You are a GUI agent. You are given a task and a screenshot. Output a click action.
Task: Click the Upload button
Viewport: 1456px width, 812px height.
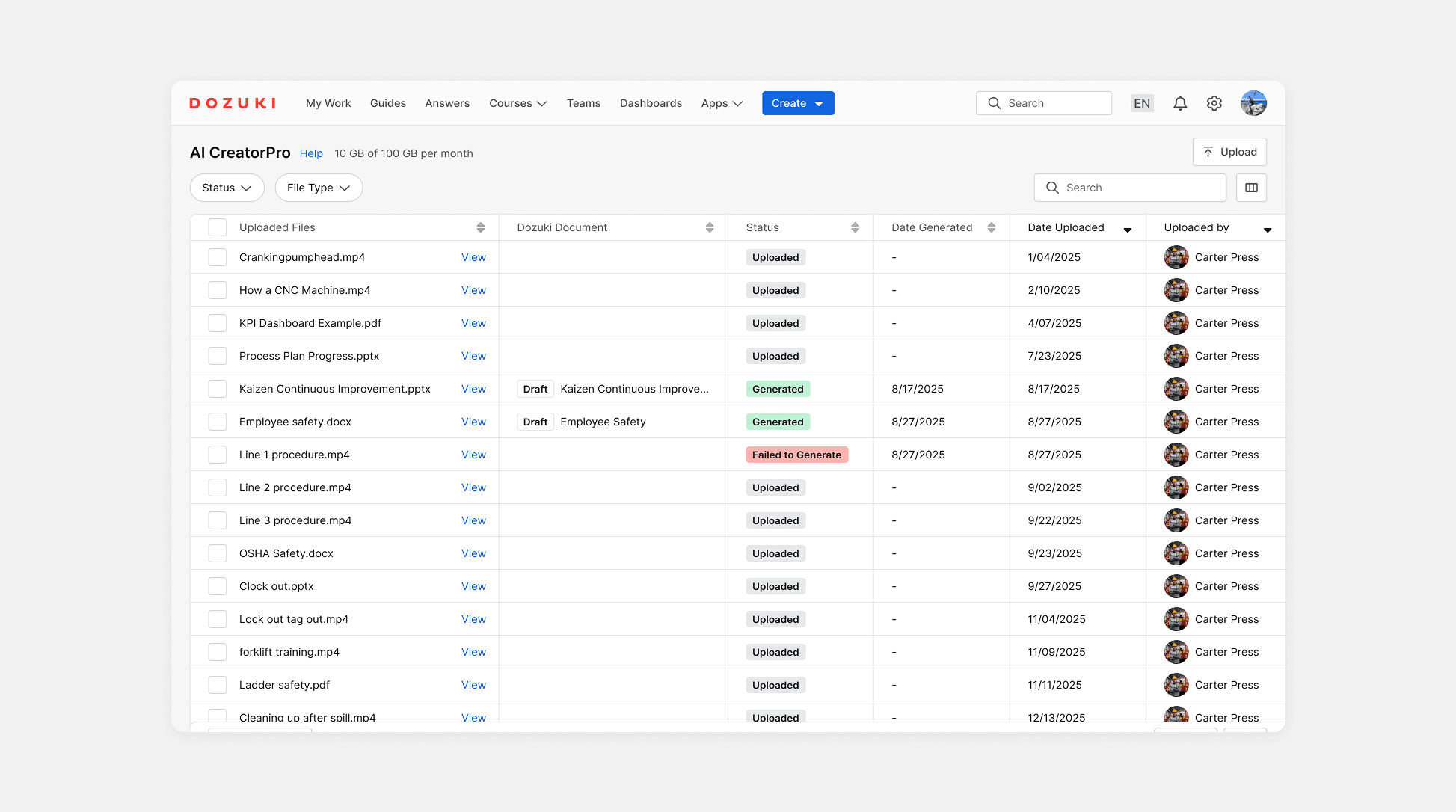point(1229,152)
